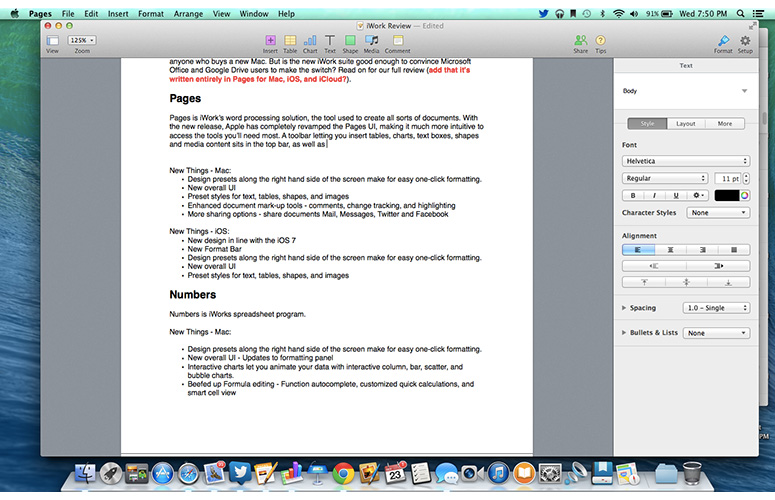Open the View toolbar button
This screenshot has width=775, height=500.
pos(52,43)
